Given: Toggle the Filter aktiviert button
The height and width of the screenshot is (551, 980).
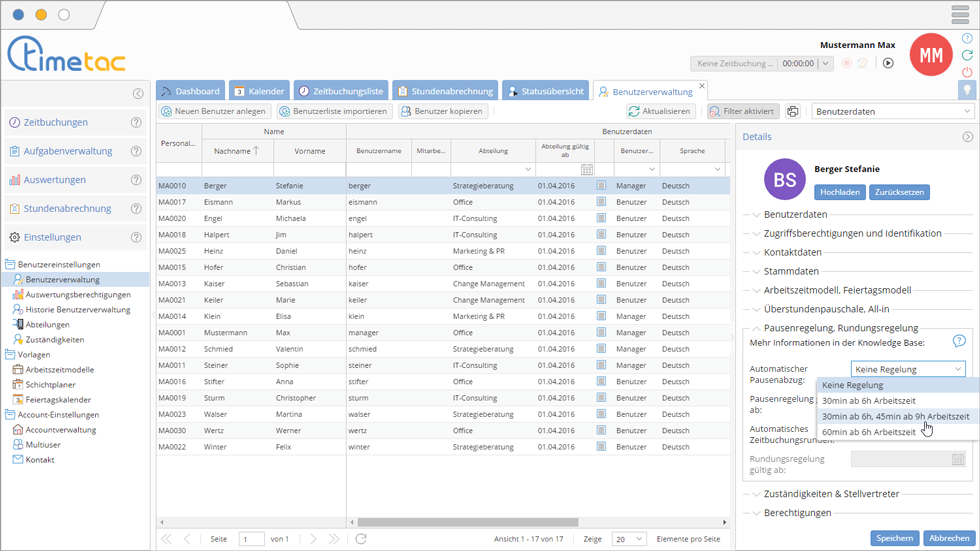Looking at the screenshot, I should tap(743, 112).
